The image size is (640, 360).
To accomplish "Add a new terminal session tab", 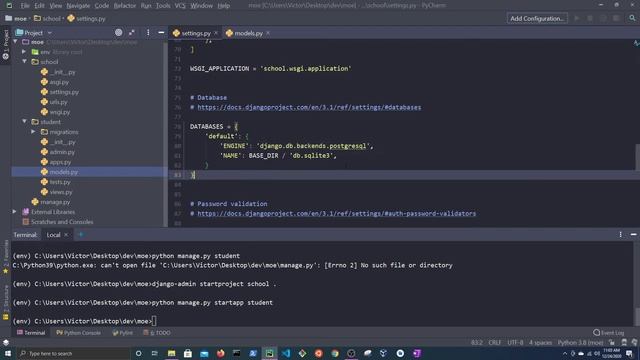I will tap(81, 235).
